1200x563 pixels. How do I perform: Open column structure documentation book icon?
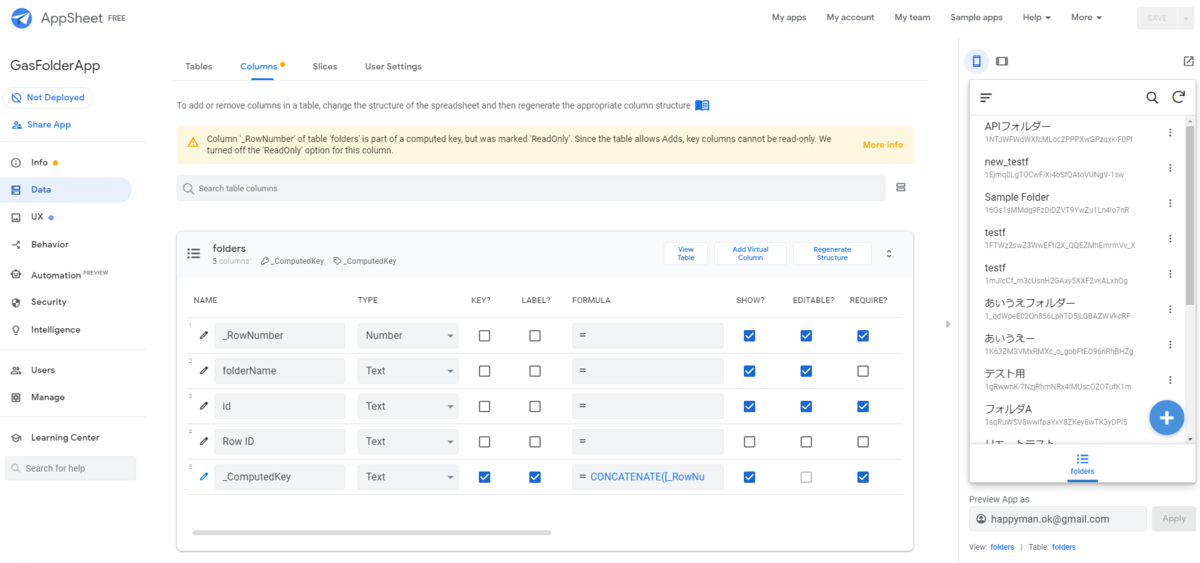tap(702, 105)
